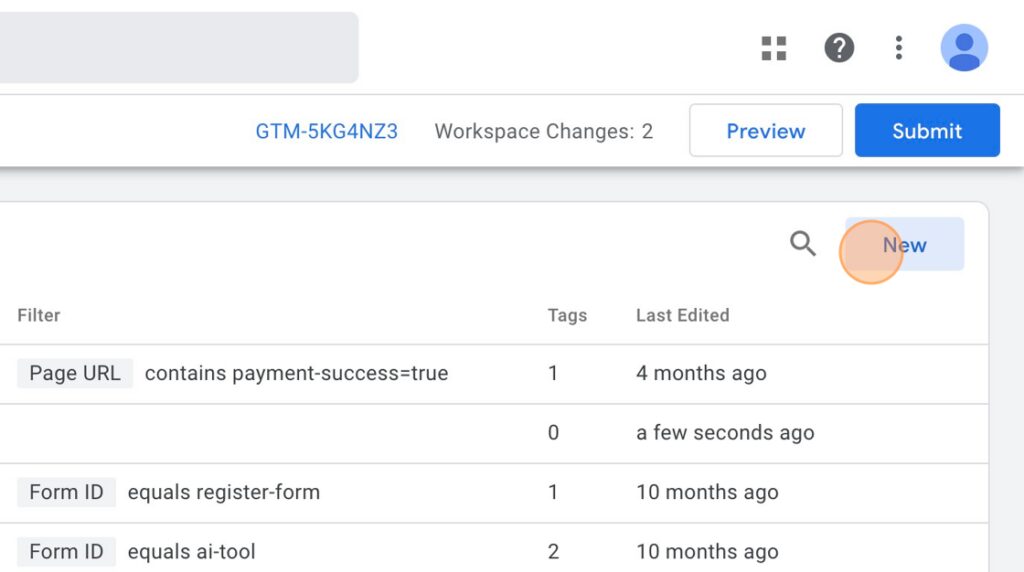The width and height of the screenshot is (1024, 572).
Task: Sort by the Tags column header
Action: pyautogui.click(x=568, y=315)
